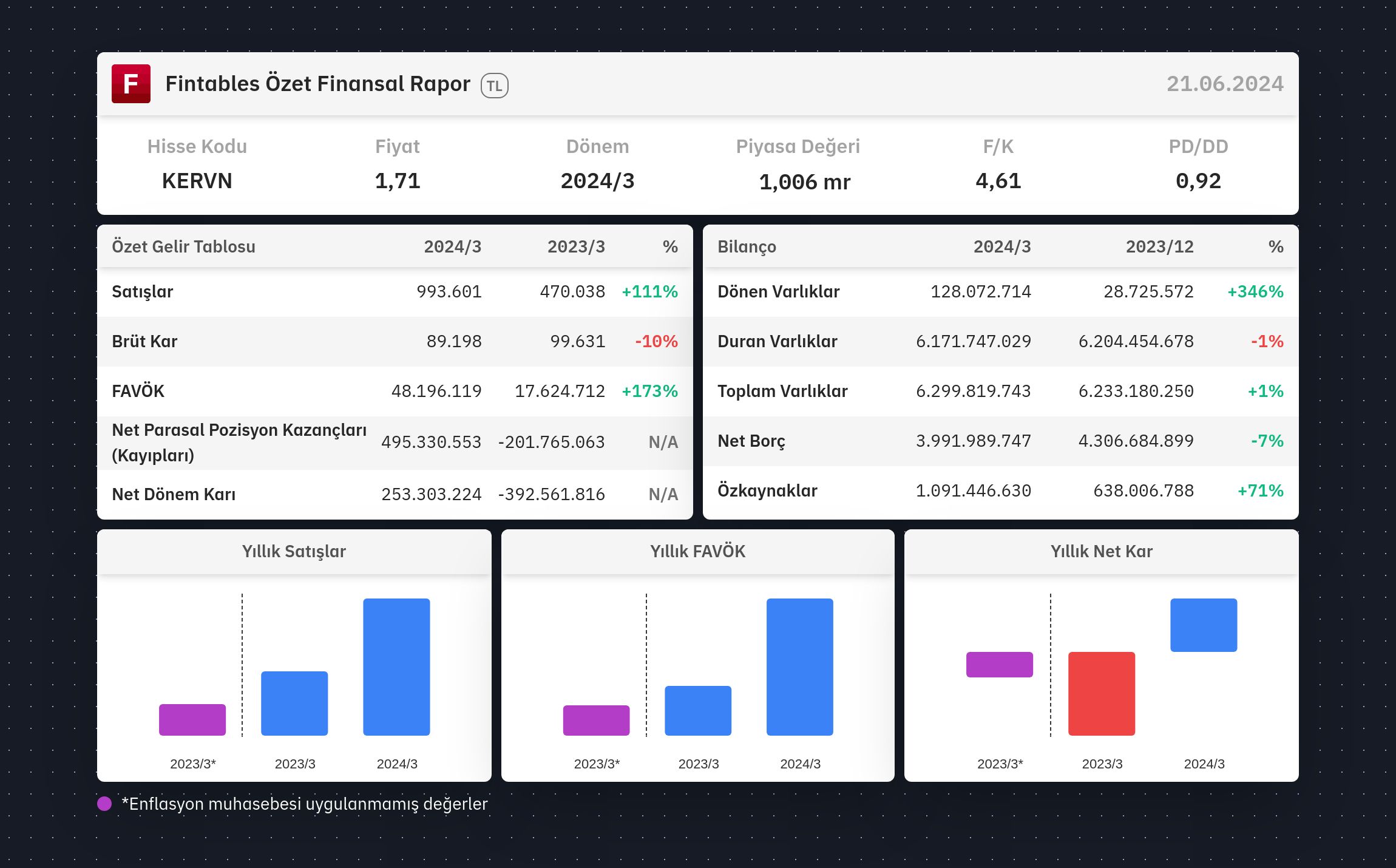This screenshot has width=1396, height=868.
Task: Click the Özkaynaklar change +71%
Action: pos(1261,491)
